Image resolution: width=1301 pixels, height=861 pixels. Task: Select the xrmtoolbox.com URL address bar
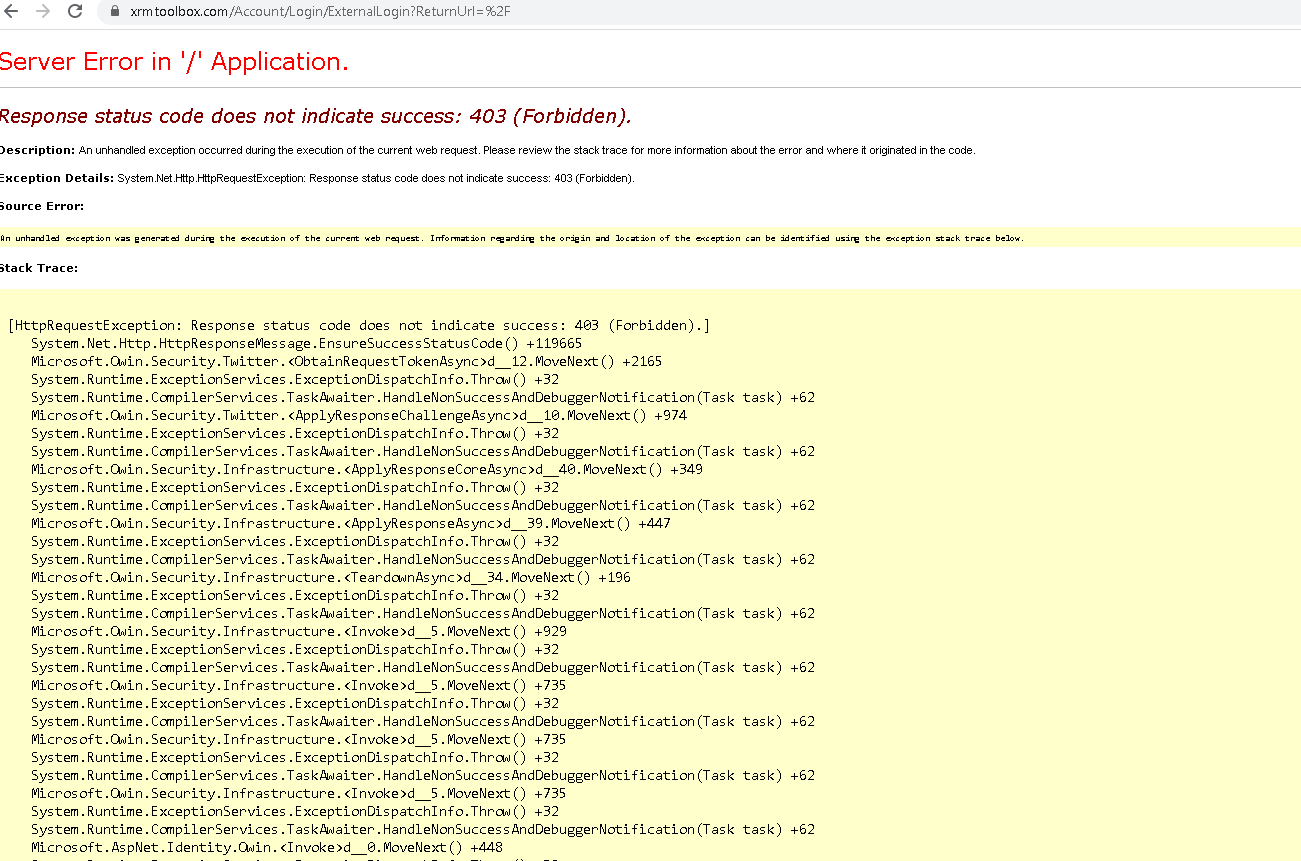click(x=700, y=11)
